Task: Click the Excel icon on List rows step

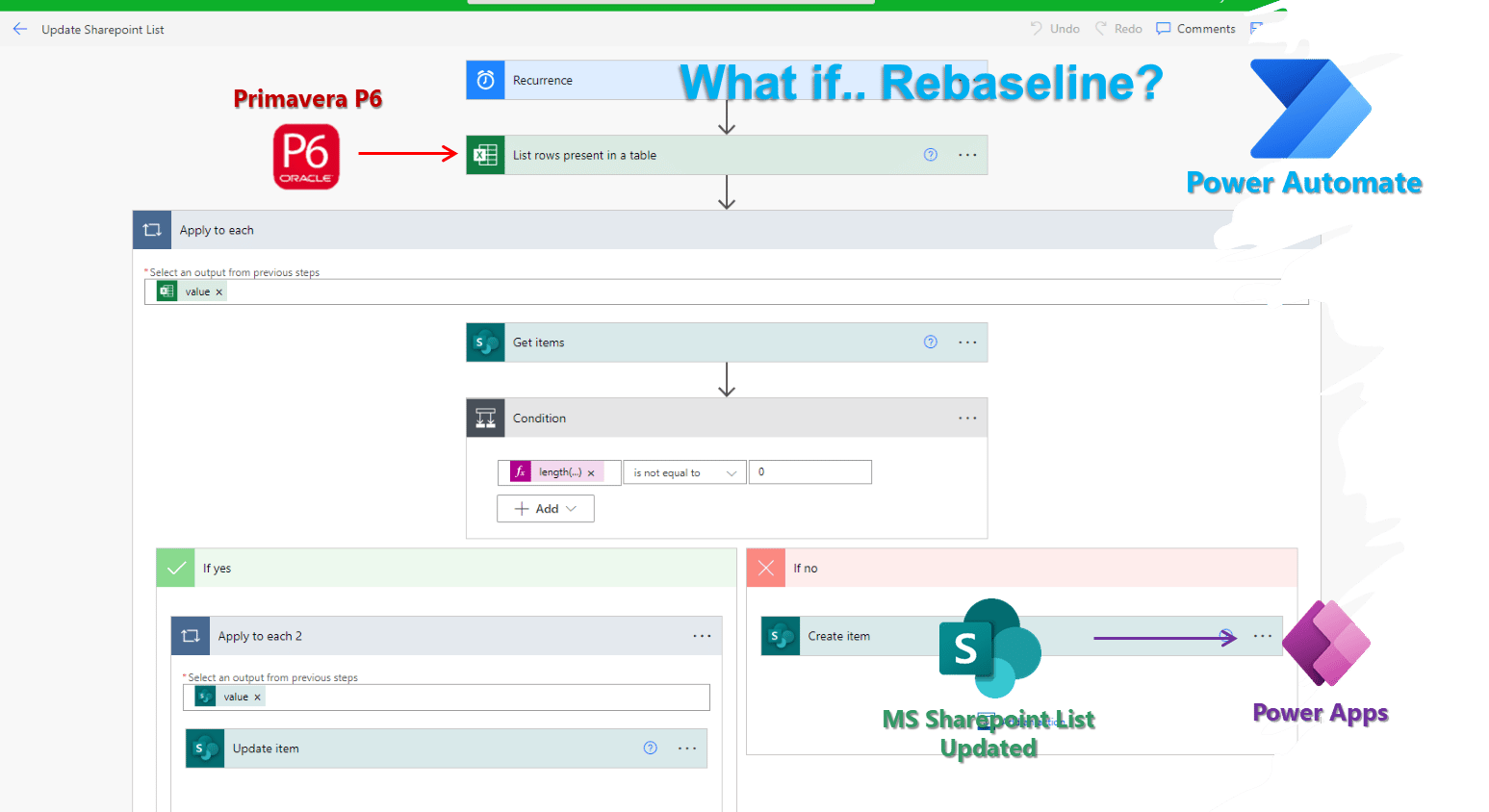Action: pos(485,155)
